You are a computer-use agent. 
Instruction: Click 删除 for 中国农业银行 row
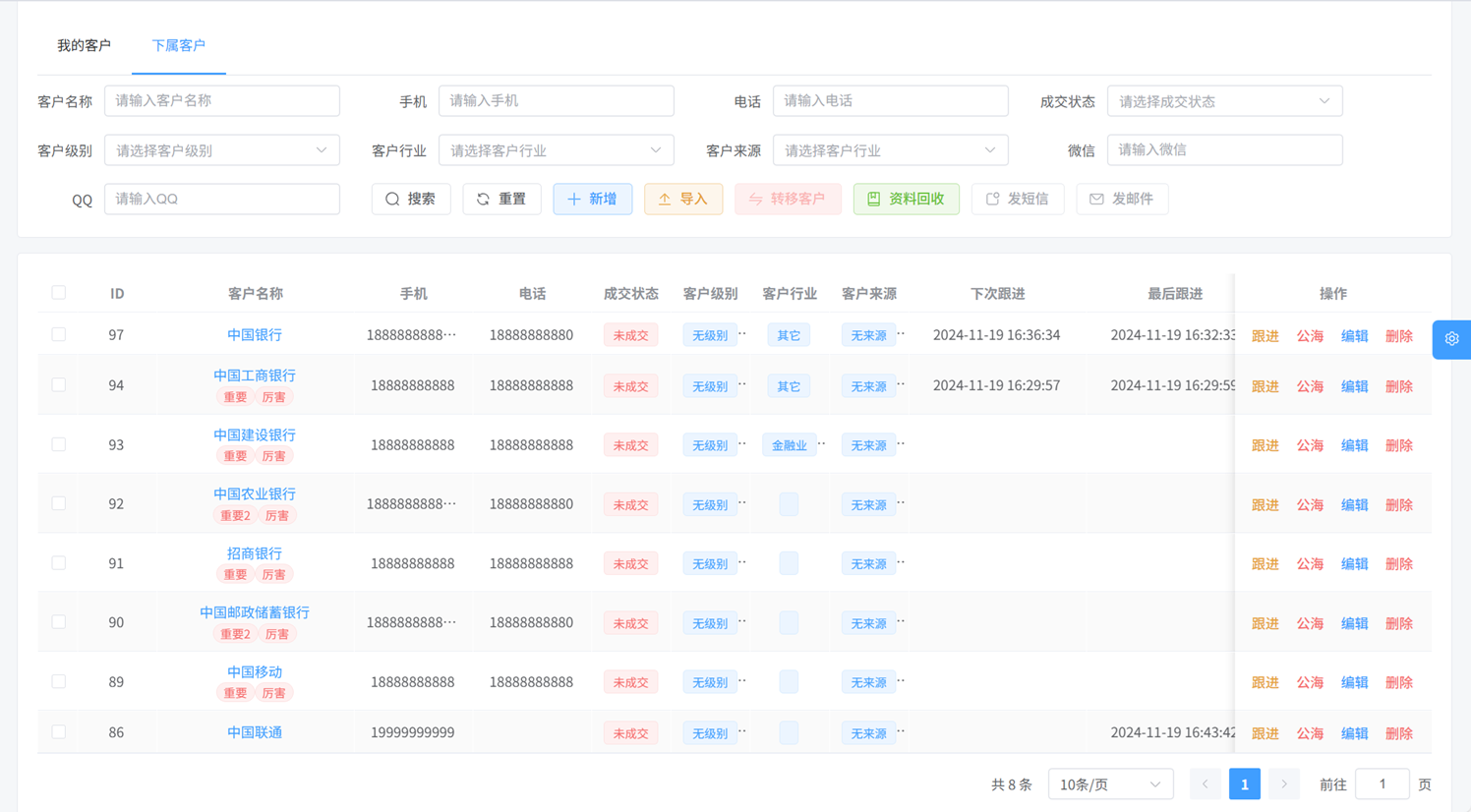pyautogui.click(x=1398, y=505)
